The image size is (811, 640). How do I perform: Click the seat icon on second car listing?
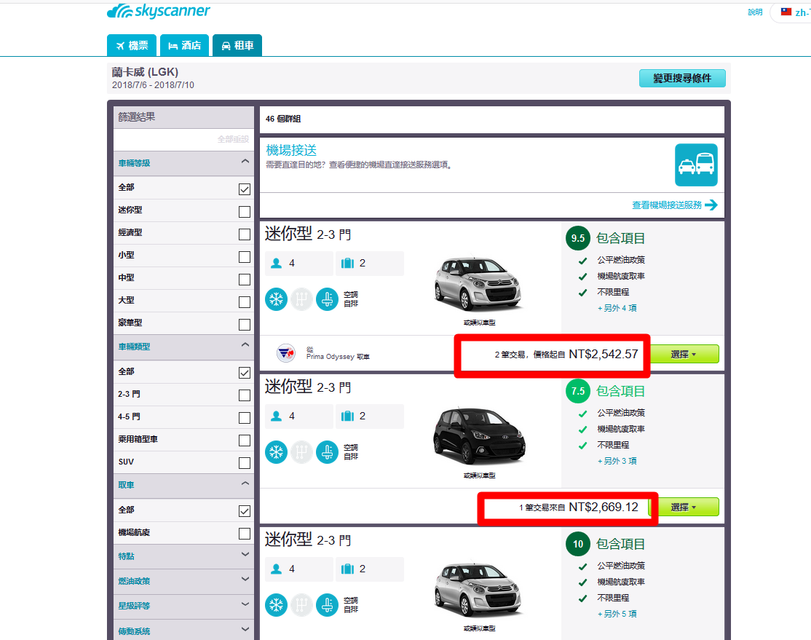327,452
